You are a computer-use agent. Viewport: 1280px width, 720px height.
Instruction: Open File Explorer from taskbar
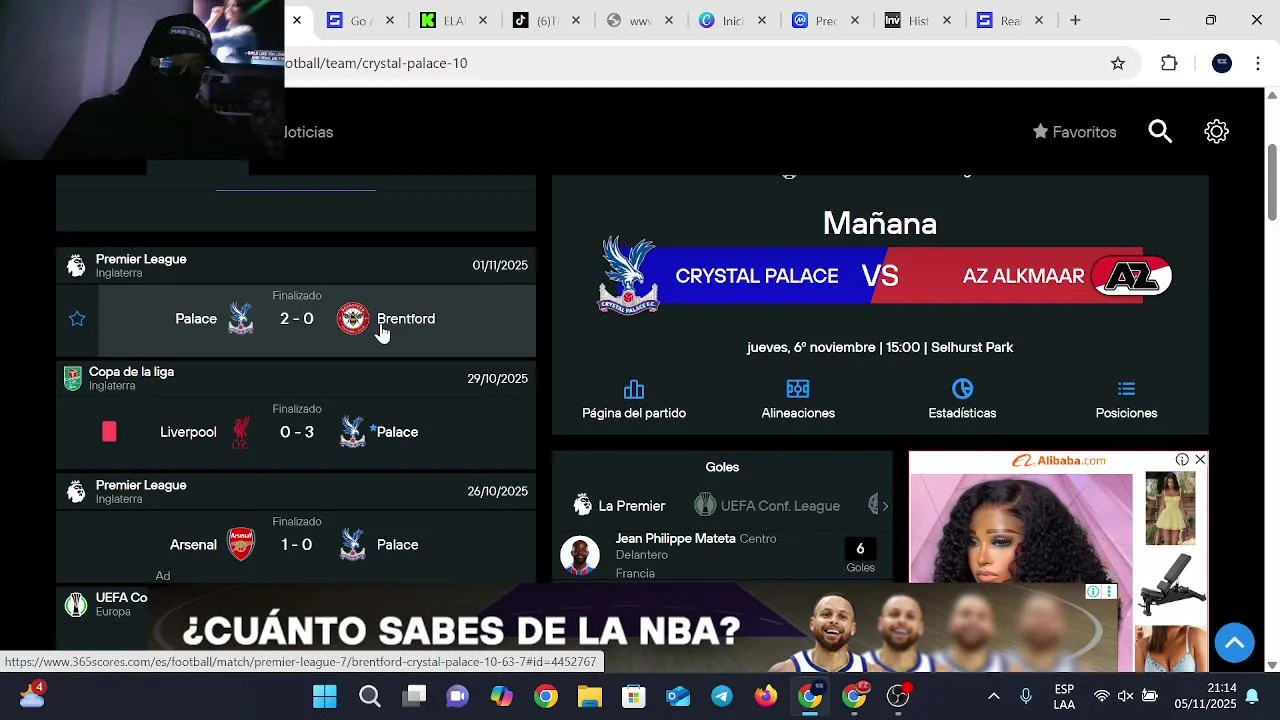pos(590,696)
